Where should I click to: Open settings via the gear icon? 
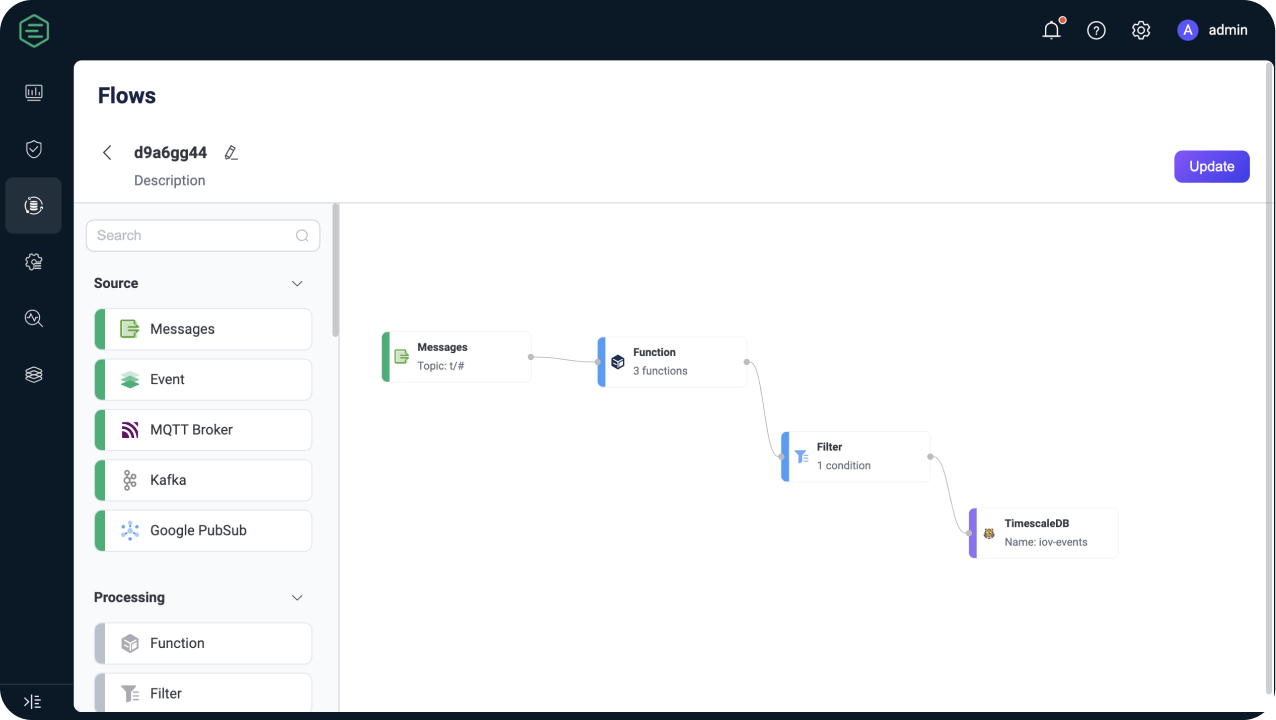[1141, 30]
